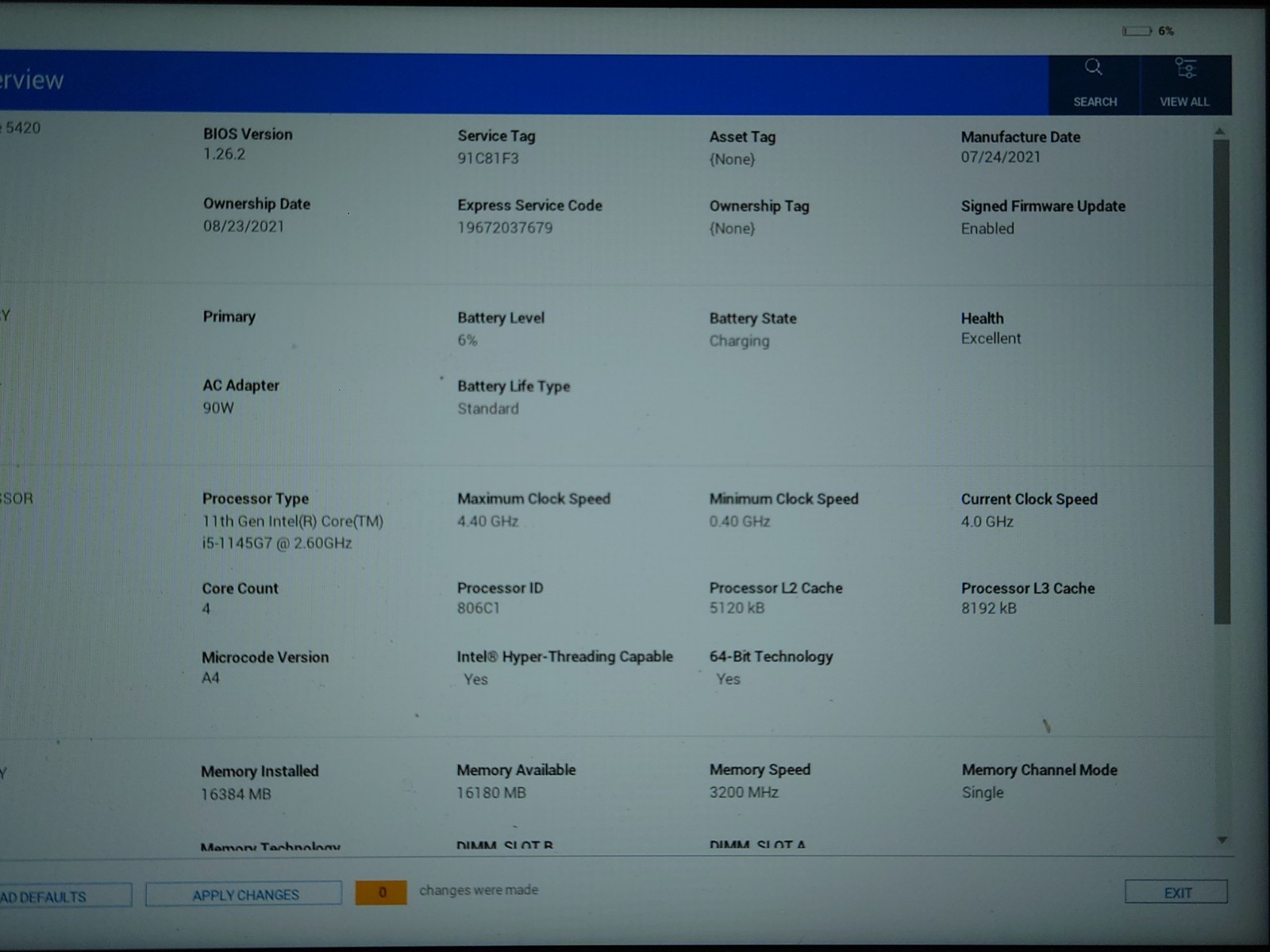Image resolution: width=1270 pixels, height=952 pixels.
Task: Click Memory Channel Mode Single value
Action: (x=983, y=793)
